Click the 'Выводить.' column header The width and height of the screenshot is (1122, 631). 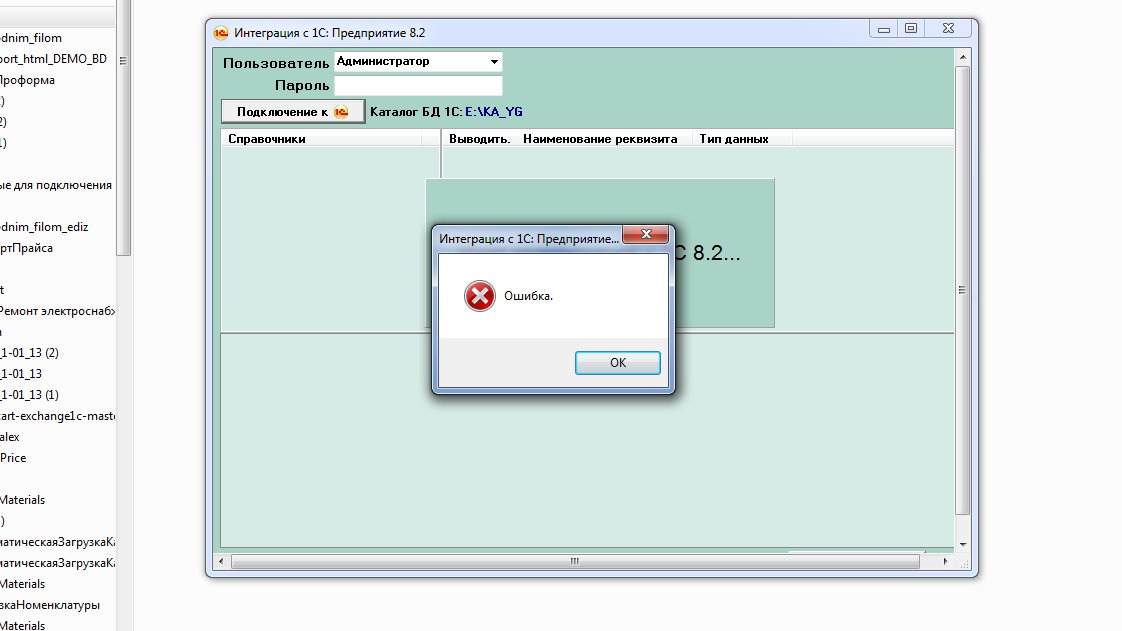[x=479, y=139]
